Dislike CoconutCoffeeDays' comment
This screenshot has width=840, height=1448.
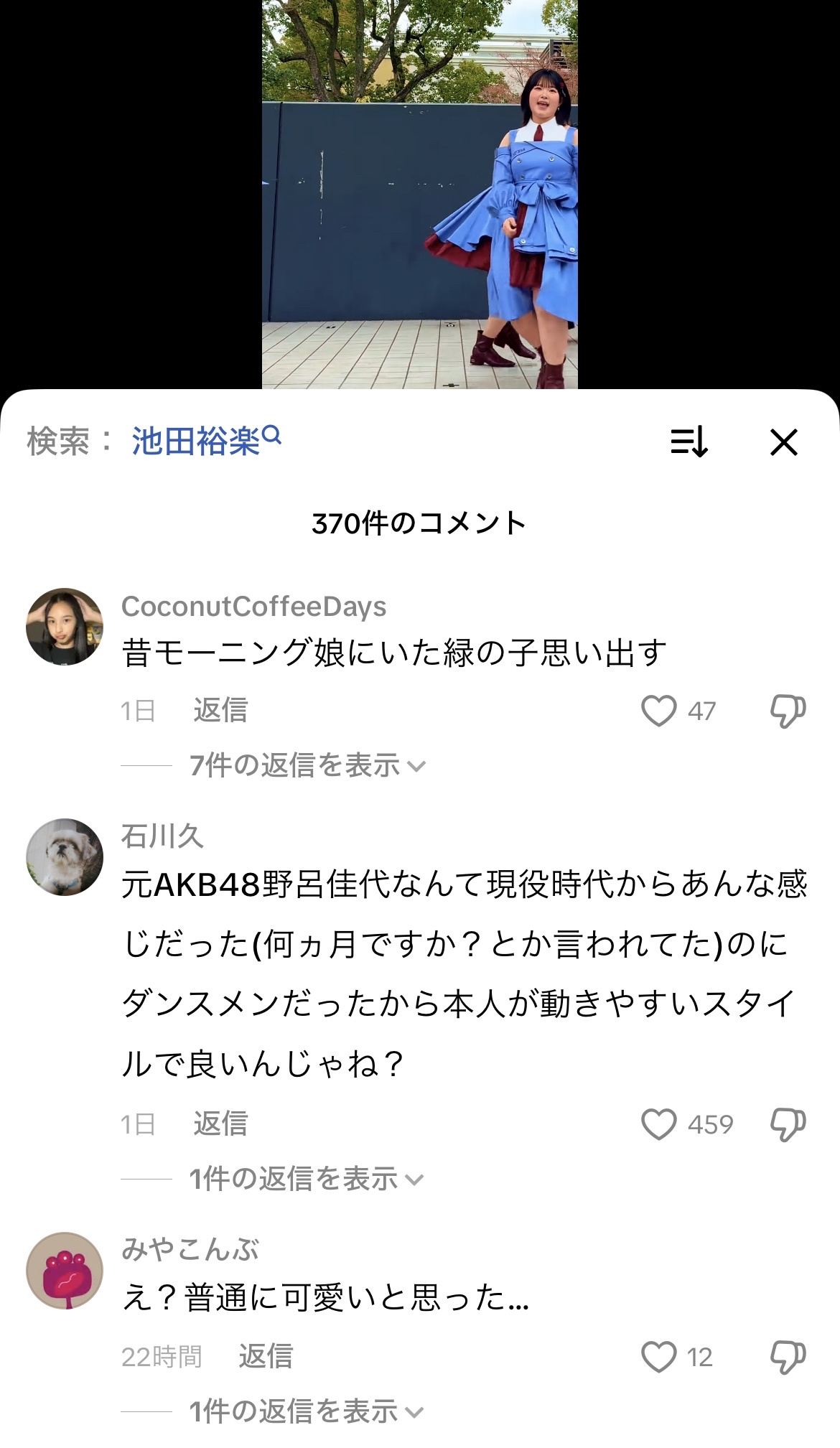pos(788,711)
